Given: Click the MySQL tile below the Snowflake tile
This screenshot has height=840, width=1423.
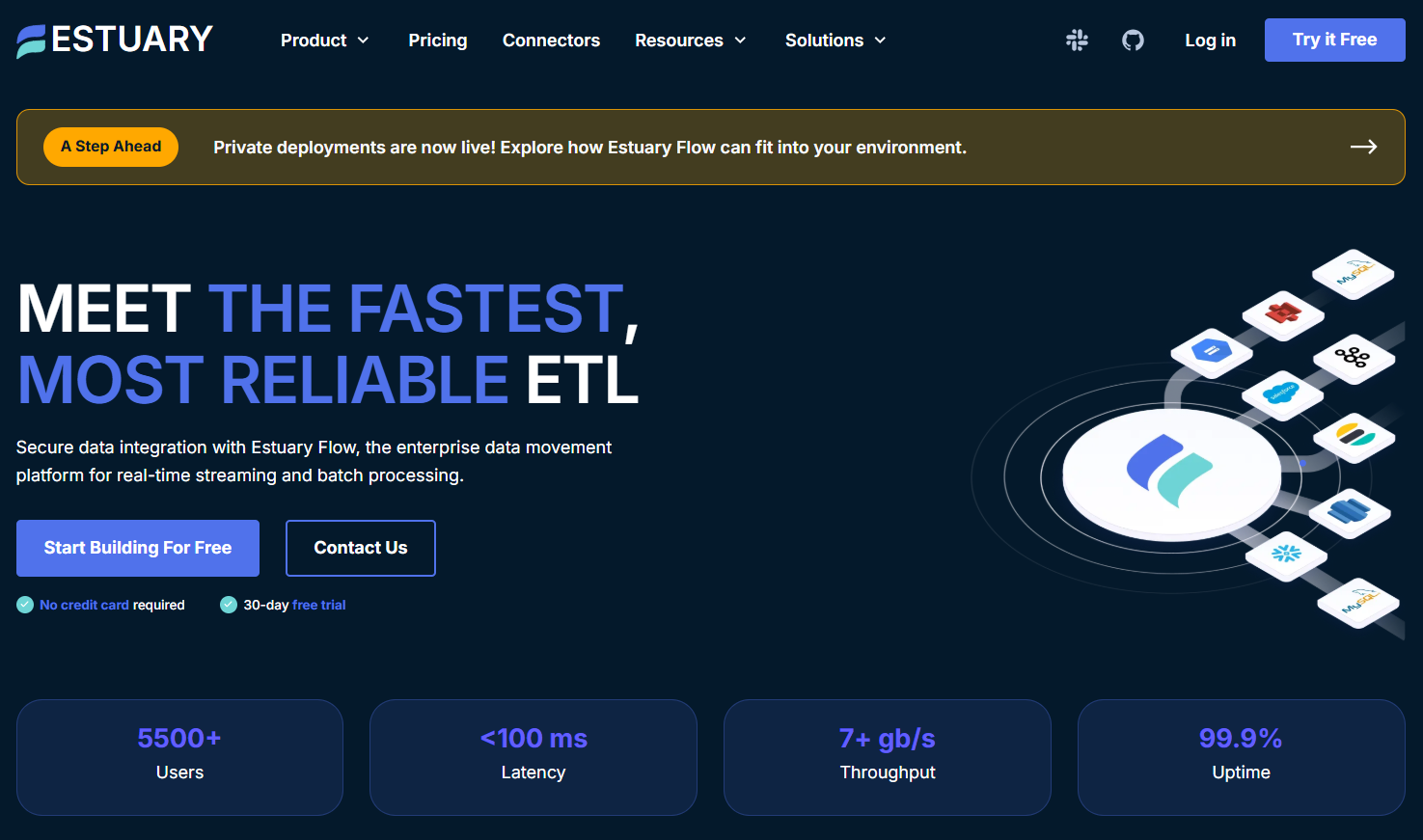Looking at the screenshot, I should [1358, 603].
